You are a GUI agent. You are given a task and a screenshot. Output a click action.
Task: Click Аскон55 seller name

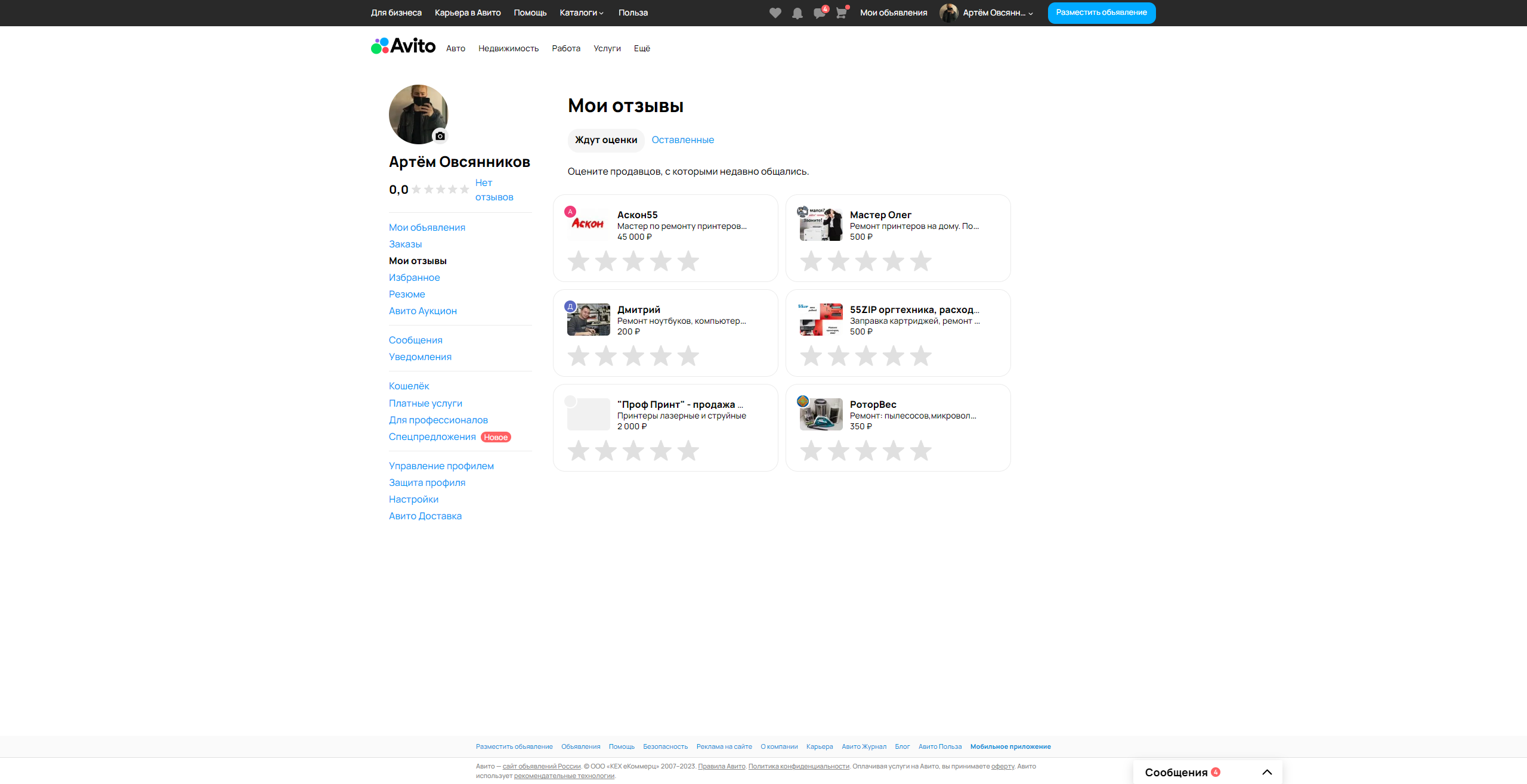(x=638, y=215)
